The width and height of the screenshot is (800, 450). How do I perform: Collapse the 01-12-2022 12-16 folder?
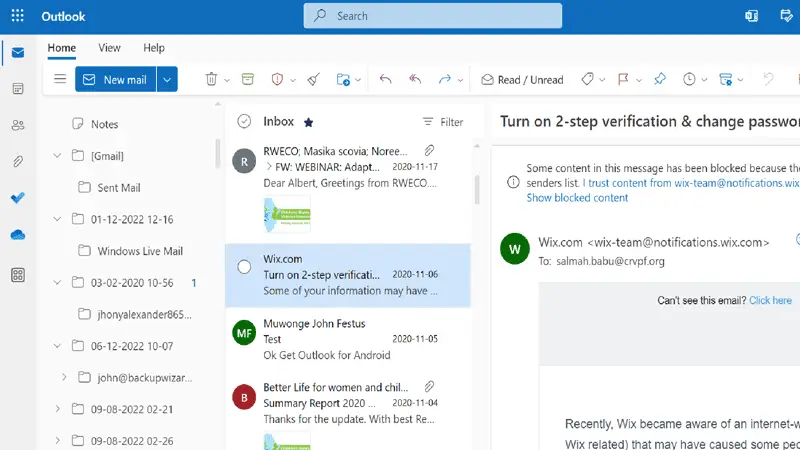pyautogui.click(x=57, y=219)
